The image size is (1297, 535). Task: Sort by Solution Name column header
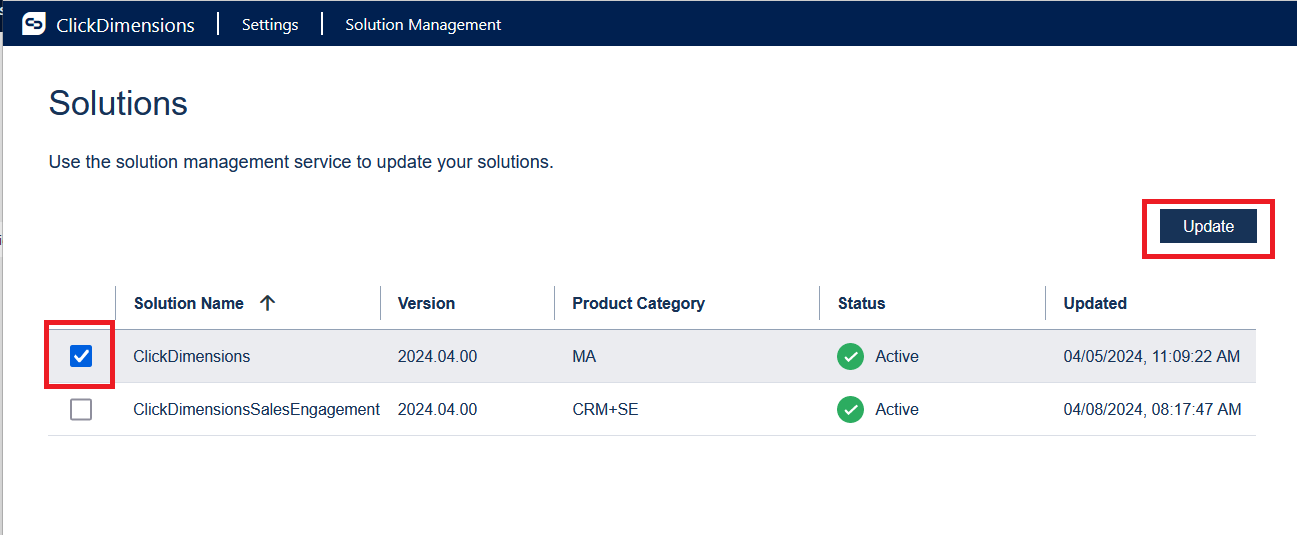(x=189, y=303)
